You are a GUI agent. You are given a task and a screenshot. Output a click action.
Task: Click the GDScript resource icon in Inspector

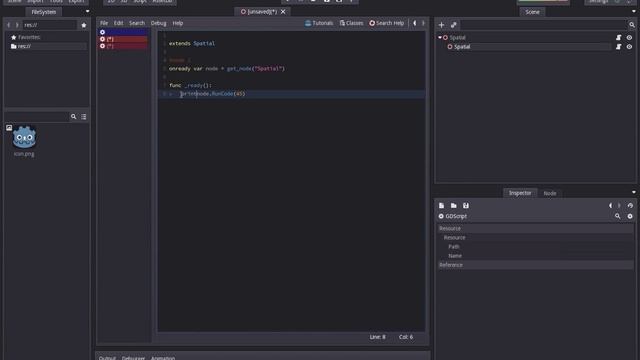(x=441, y=216)
